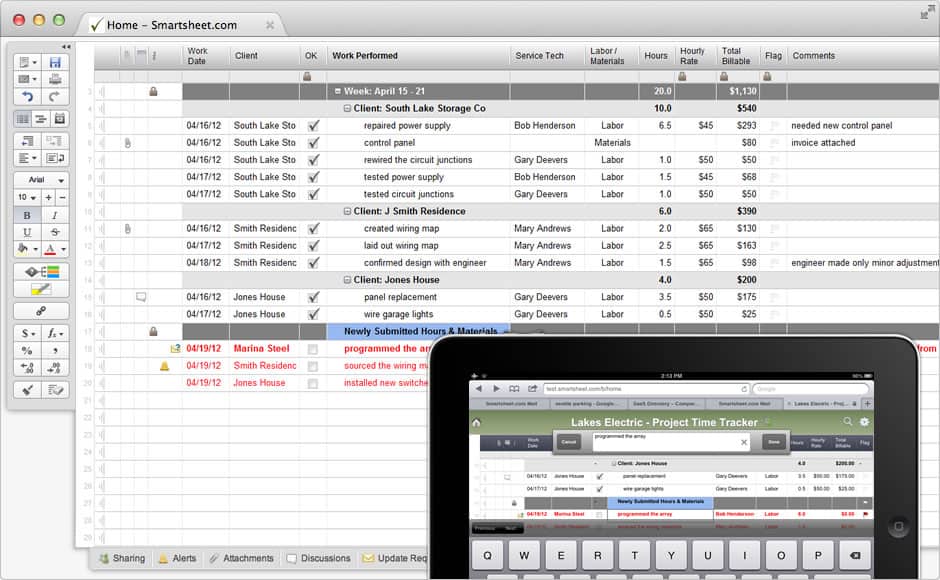The height and width of the screenshot is (580, 940).
Task: Click the Sharing button at the bottom
Action: click(121, 559)
